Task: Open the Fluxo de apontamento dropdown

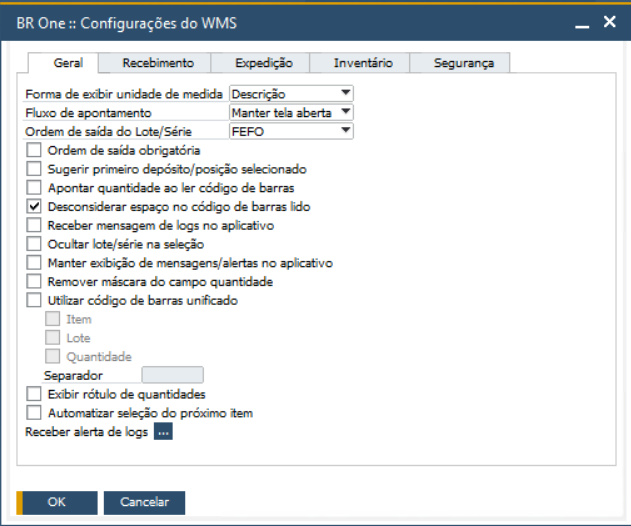Action: click(345, 112)
